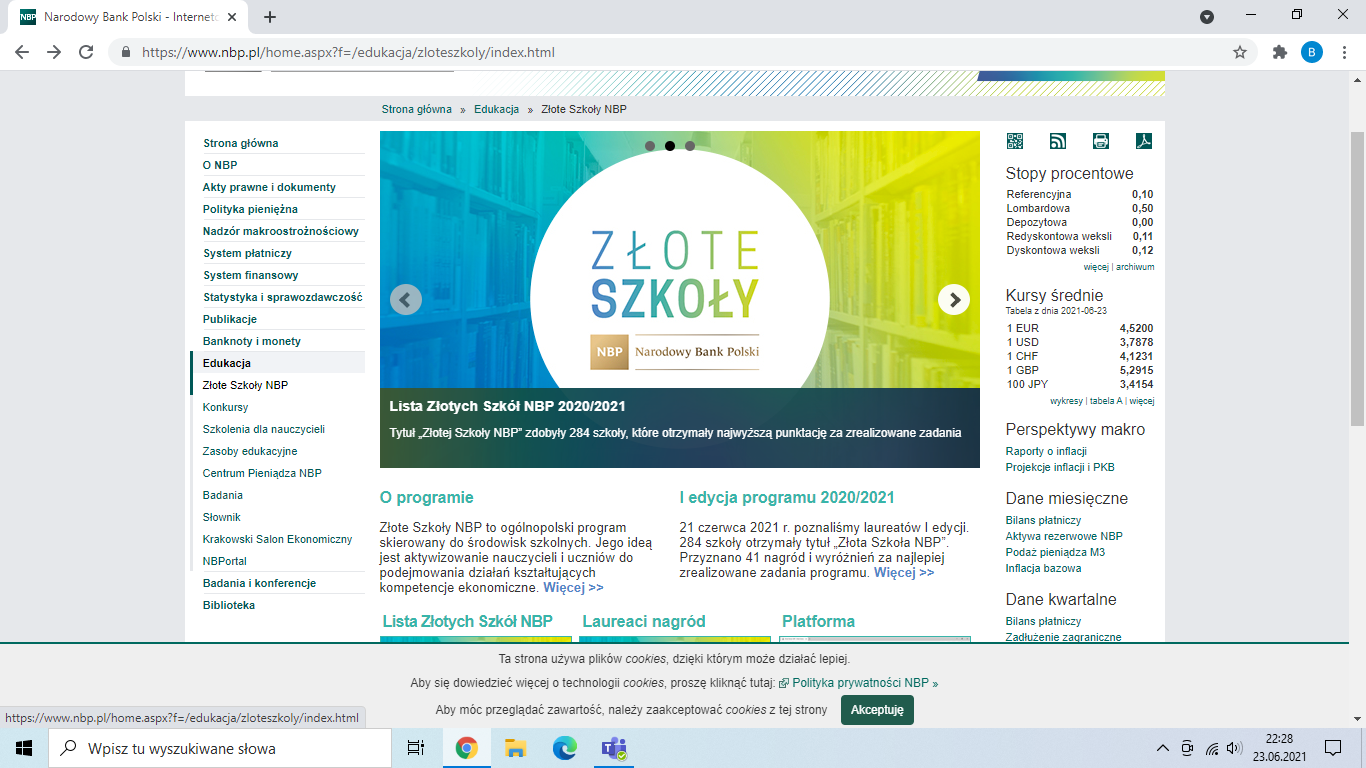This screenshot has height=768, width=1366.
Task: Select third carousel indicator dot
Action: [x=690, y=146]
